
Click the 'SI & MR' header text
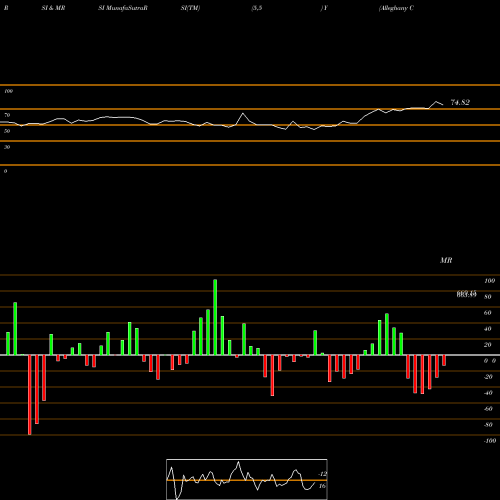point(53,8)
